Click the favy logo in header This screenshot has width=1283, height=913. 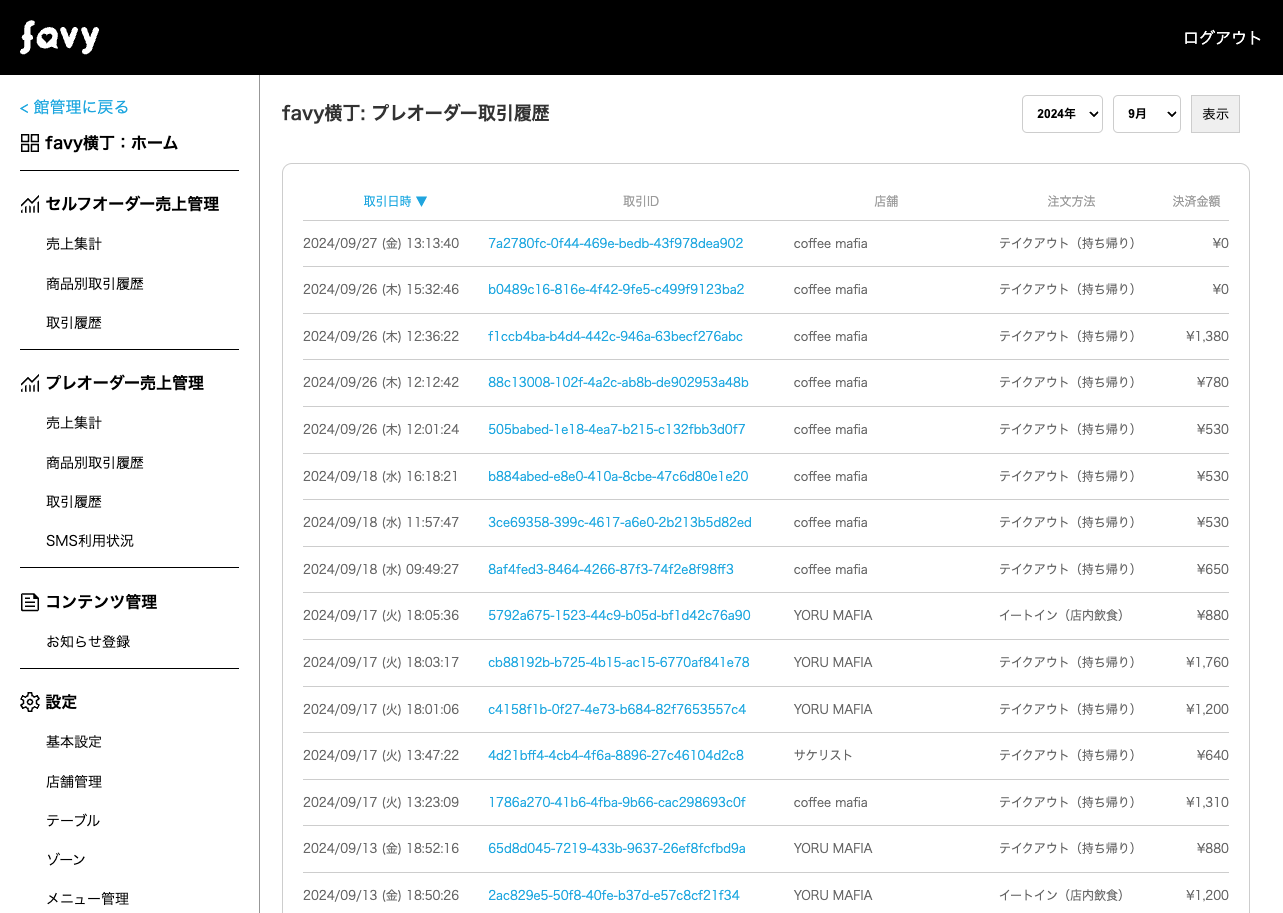coord(60,38)
